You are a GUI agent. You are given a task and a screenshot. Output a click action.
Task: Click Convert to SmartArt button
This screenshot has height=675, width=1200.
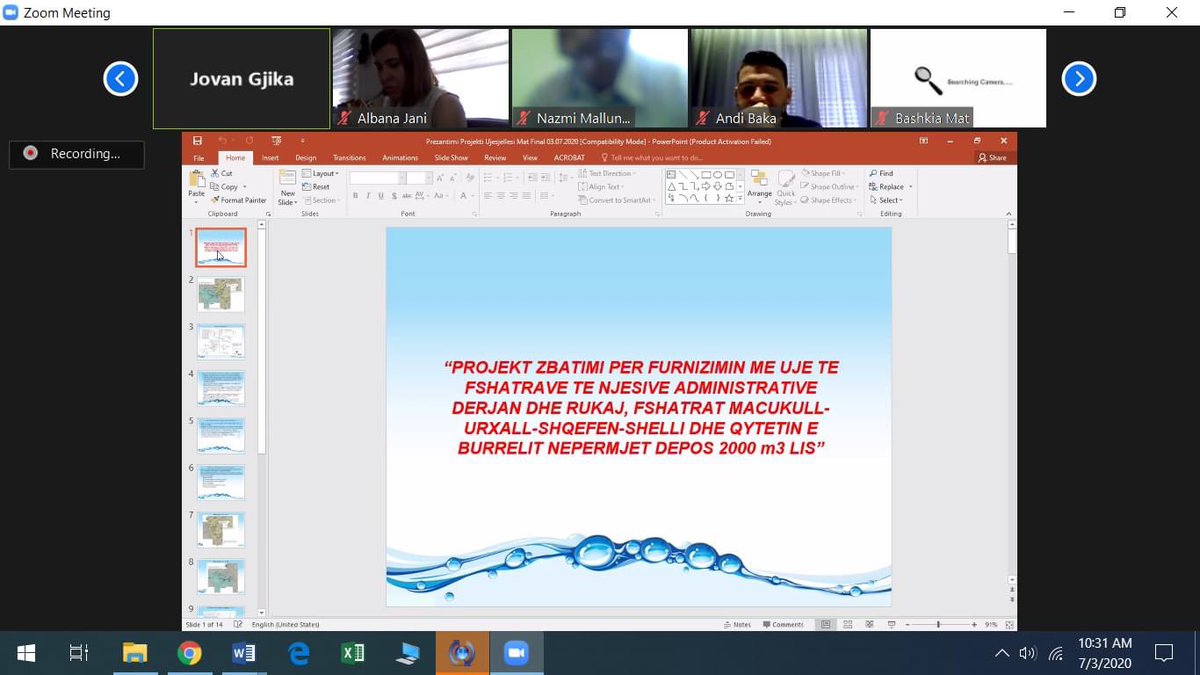point(615,200)
